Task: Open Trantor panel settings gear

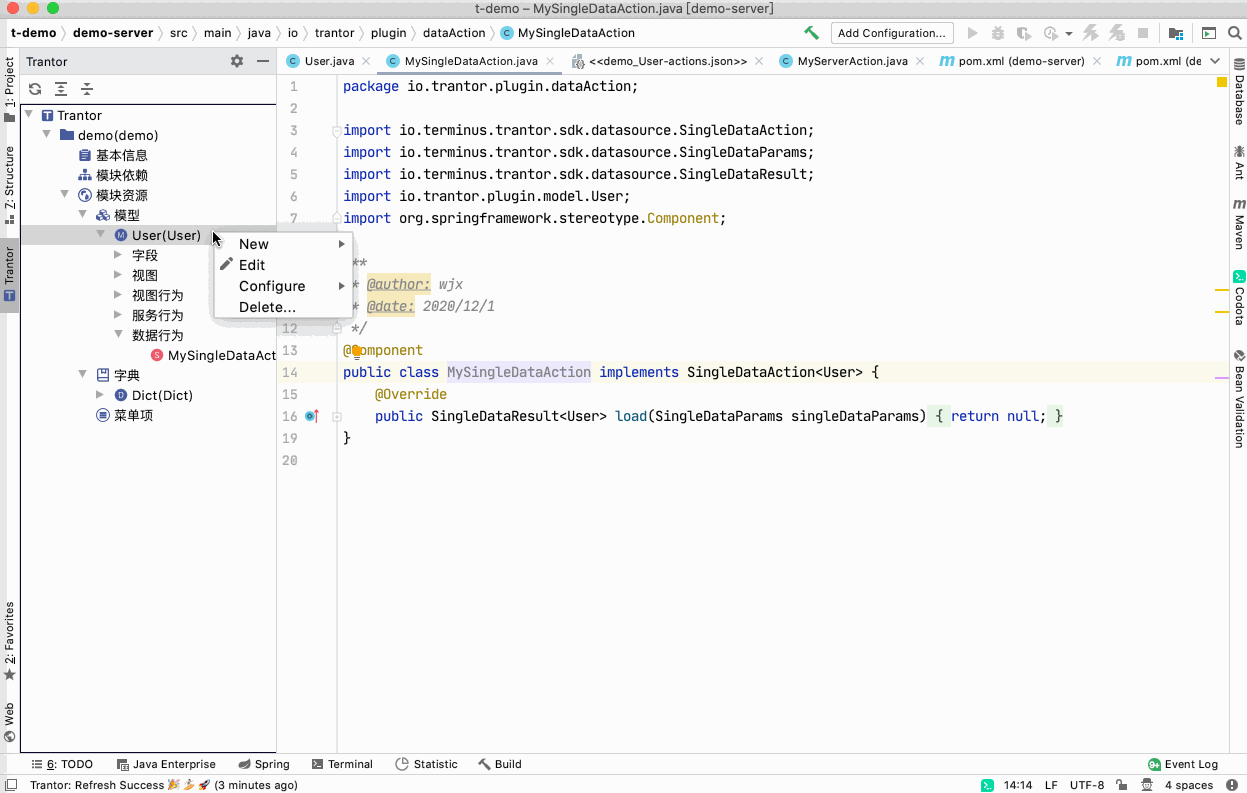Action: (x=237, y=61)
